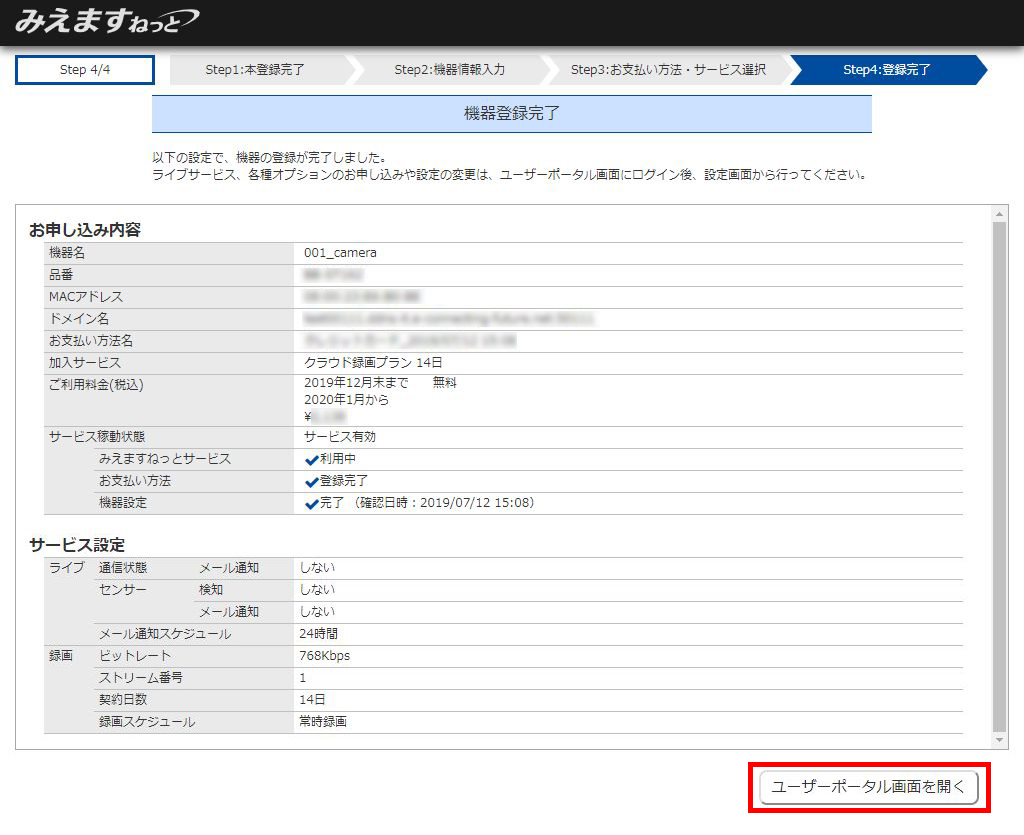This screenshot has height=835, width=1024.
Task: Click the device name 001_camera
Action: coord(340,253)
